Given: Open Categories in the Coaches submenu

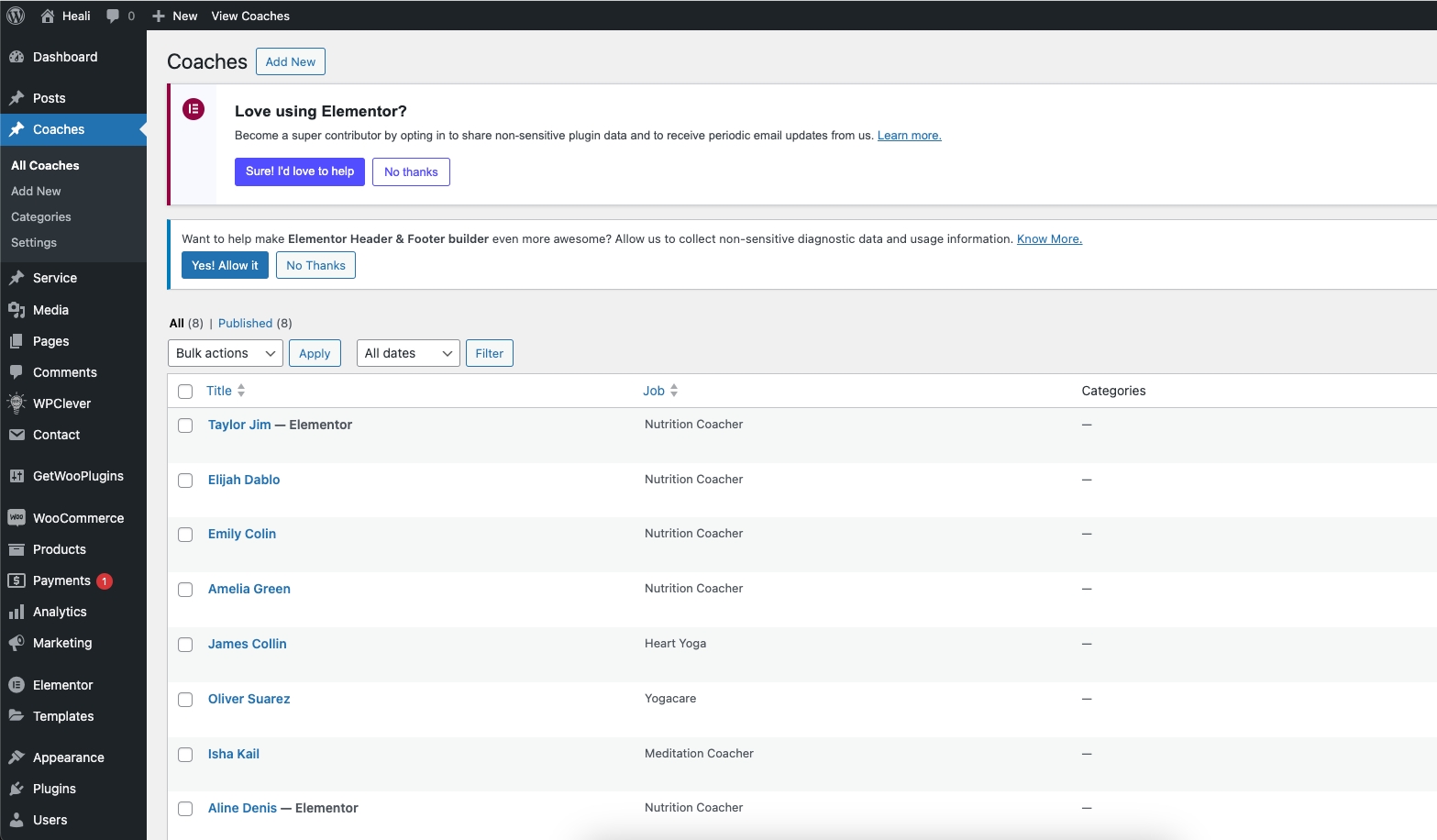Looking at the screenshot, I should [41, 217].
